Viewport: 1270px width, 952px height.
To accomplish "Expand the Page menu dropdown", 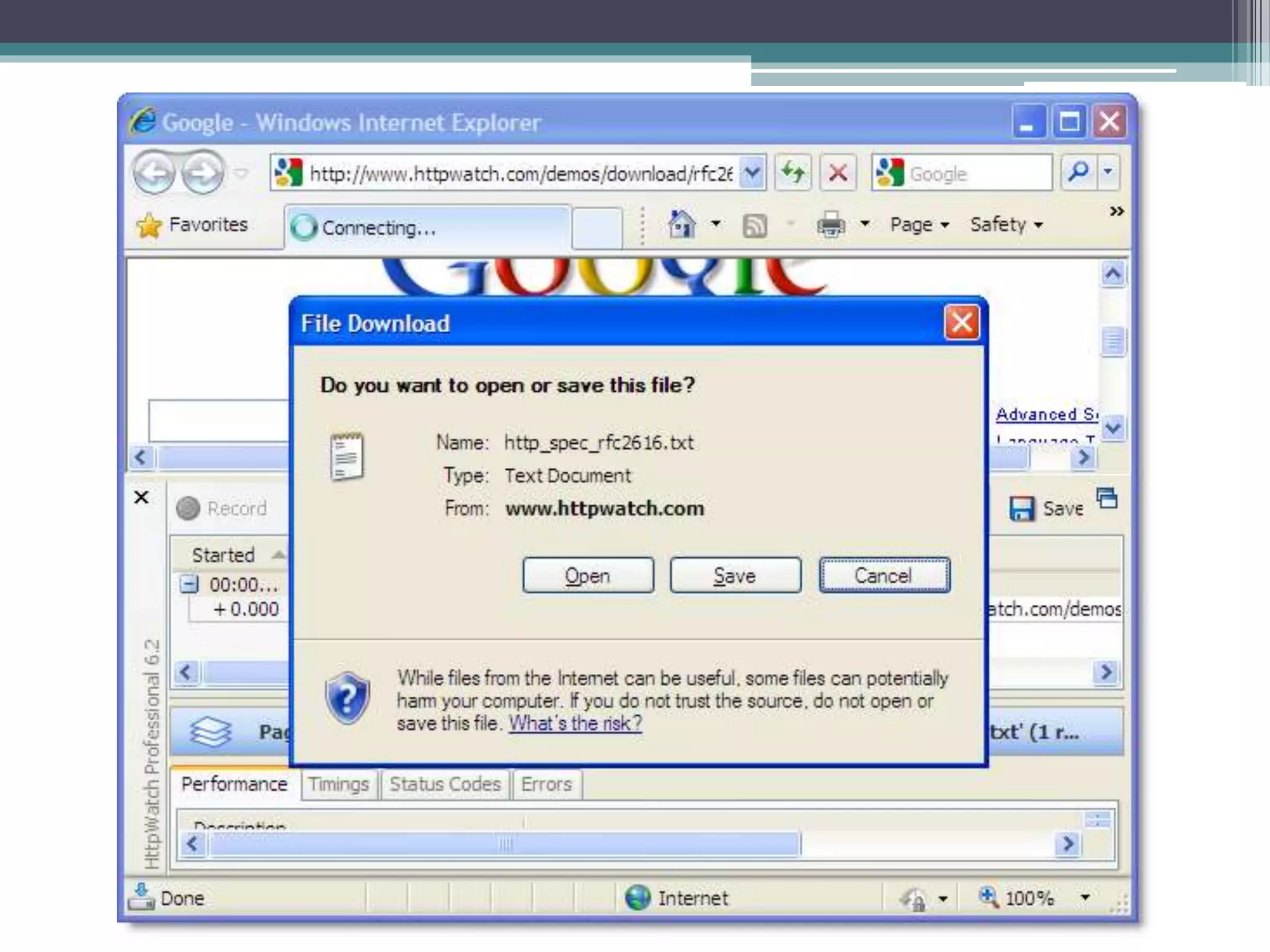I will tap(919, 224).
